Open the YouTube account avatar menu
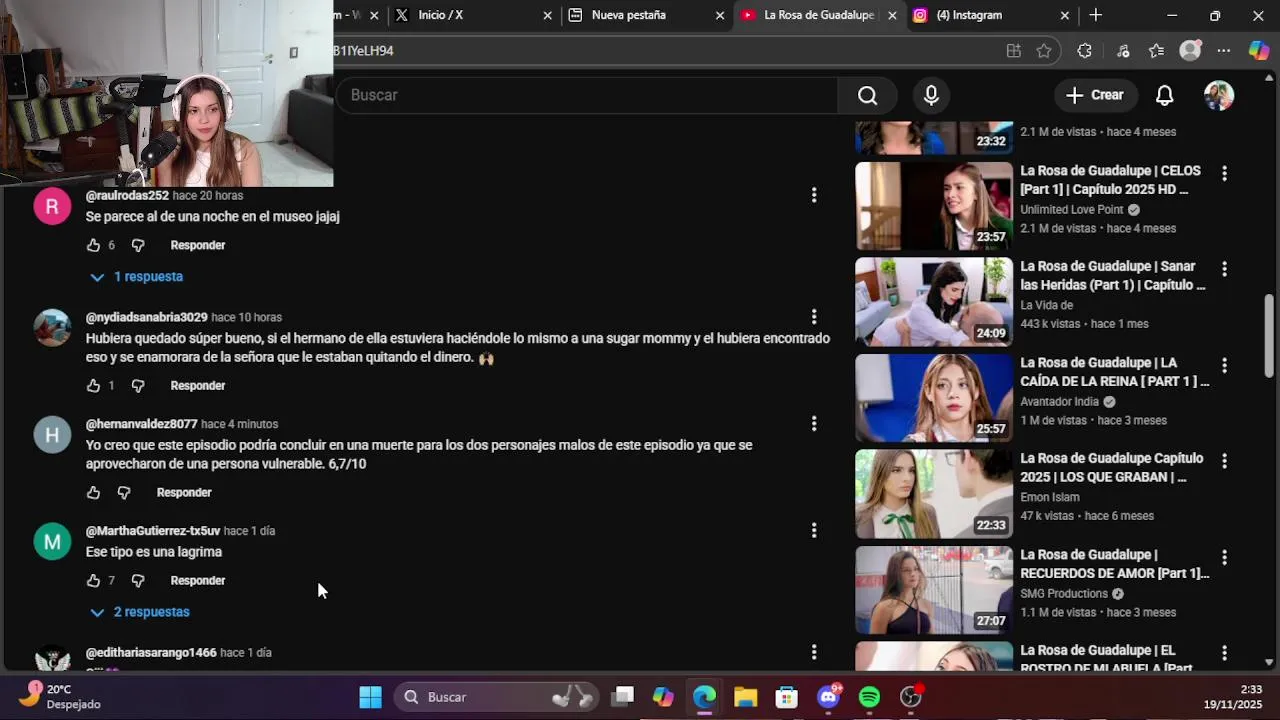The height and width of the screenshot is (720, 1280). (1219, 95)
